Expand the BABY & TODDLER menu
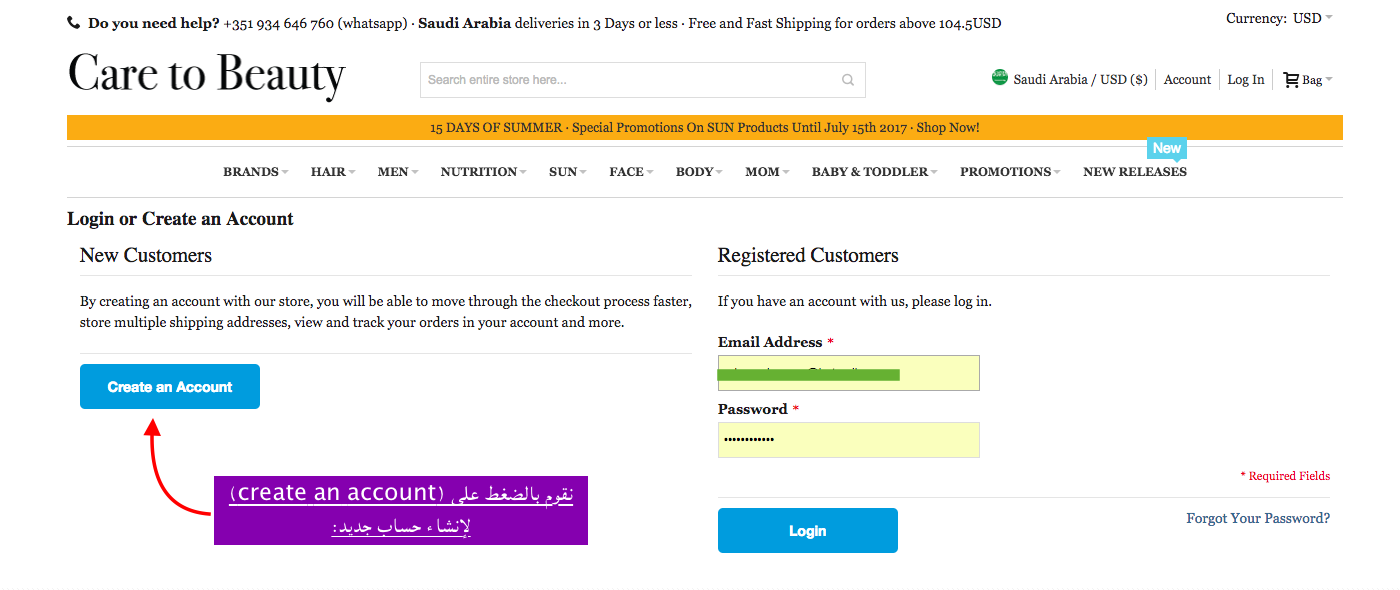Image resolution: width=1400 pixels, height=590 pixels. [869, 171]
